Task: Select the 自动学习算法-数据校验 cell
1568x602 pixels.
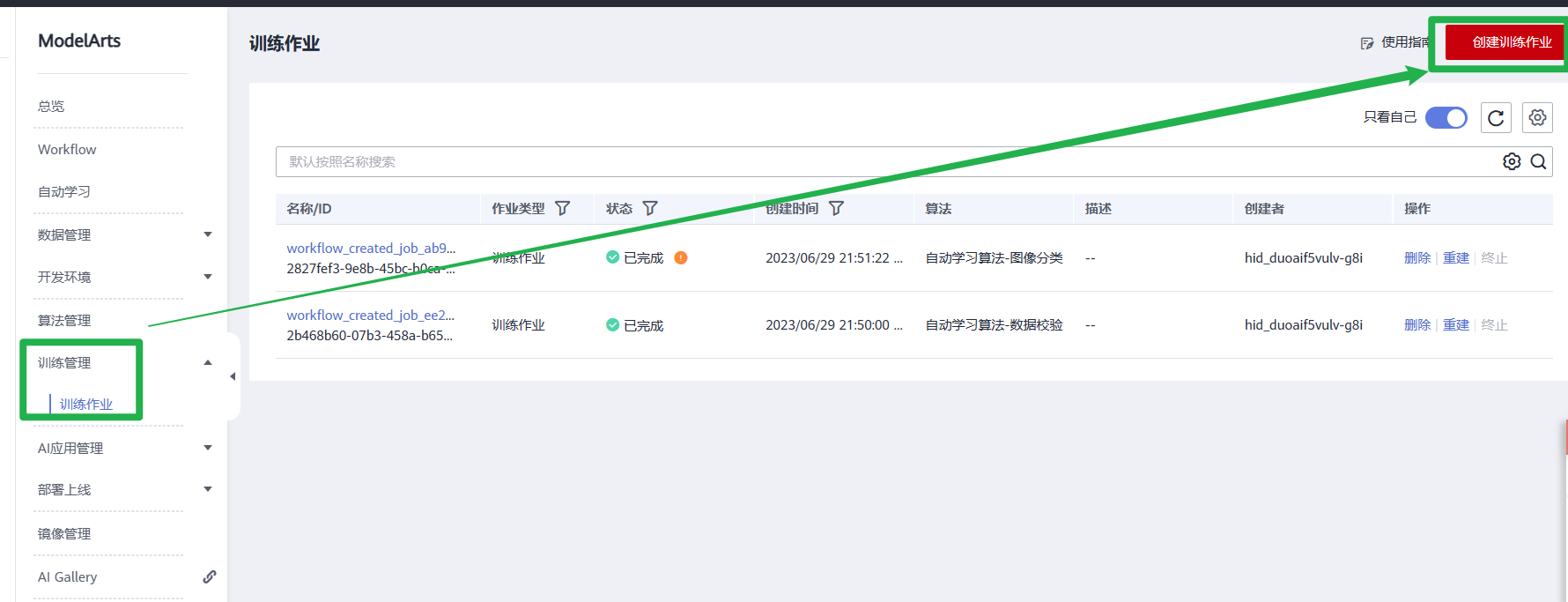Action: pos(994,324)
